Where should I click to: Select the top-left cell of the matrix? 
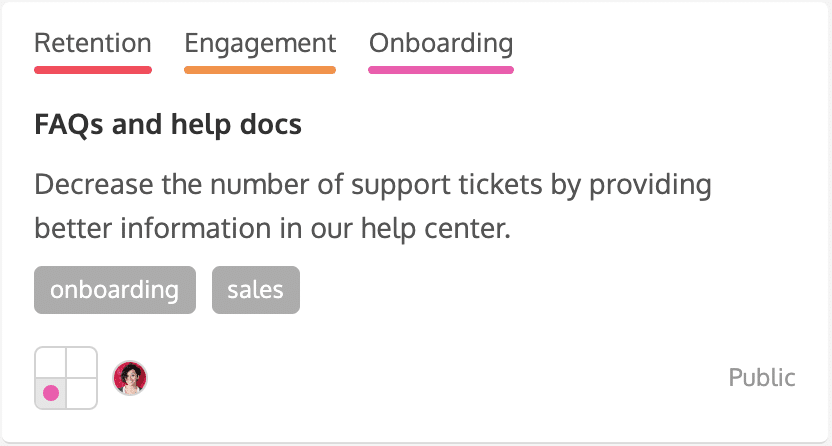(51, 363)
